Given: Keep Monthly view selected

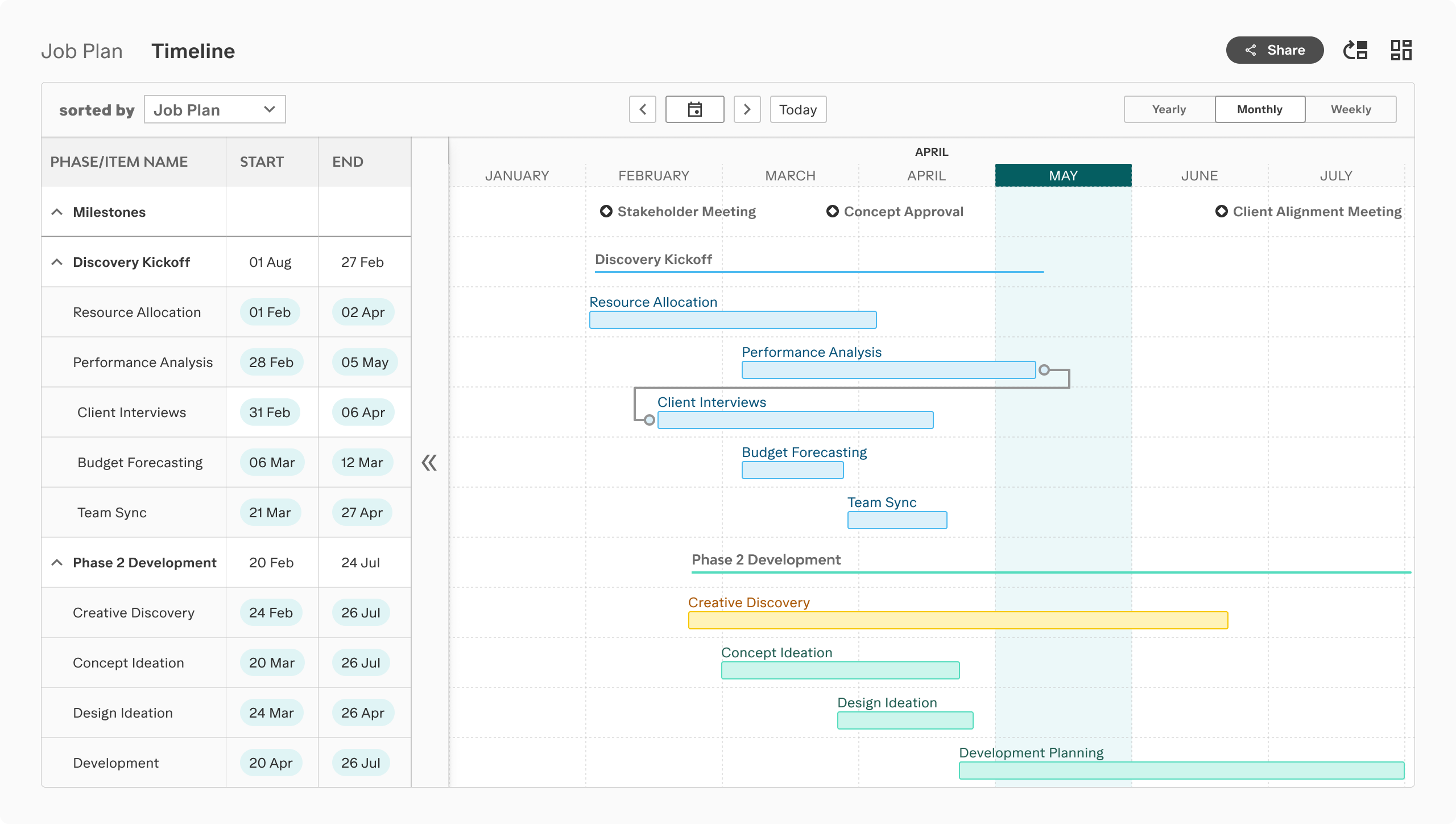Looking at the screenshot, I should (1259, 109).
